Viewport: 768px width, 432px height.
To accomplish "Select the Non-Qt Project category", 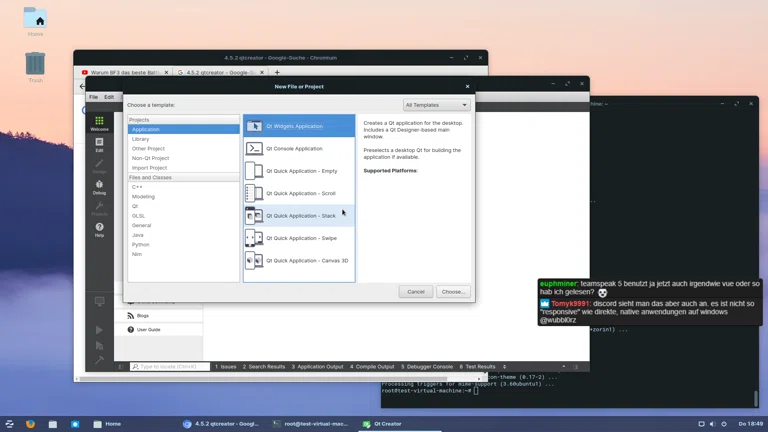I will [x=184, y=158].
